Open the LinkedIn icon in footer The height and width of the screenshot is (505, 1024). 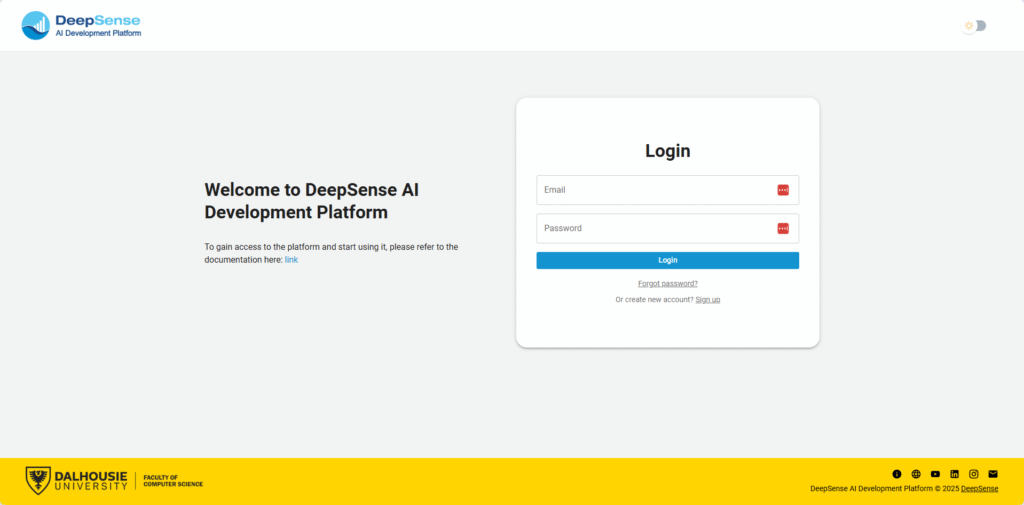954,474
